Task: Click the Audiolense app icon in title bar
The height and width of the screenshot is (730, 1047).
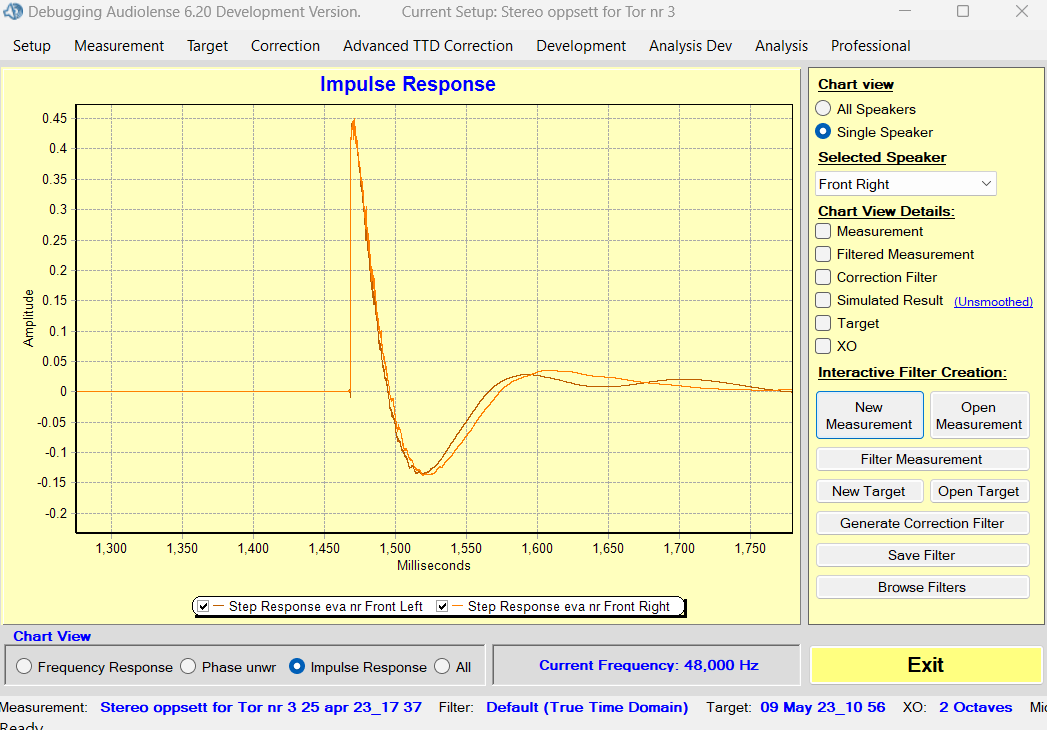Action: click(13, 11)
